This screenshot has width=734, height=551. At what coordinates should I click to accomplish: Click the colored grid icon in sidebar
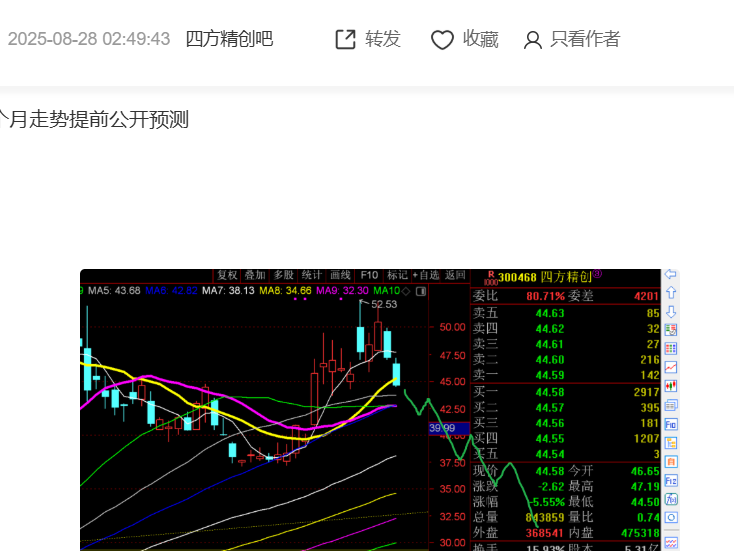point(671,349)
